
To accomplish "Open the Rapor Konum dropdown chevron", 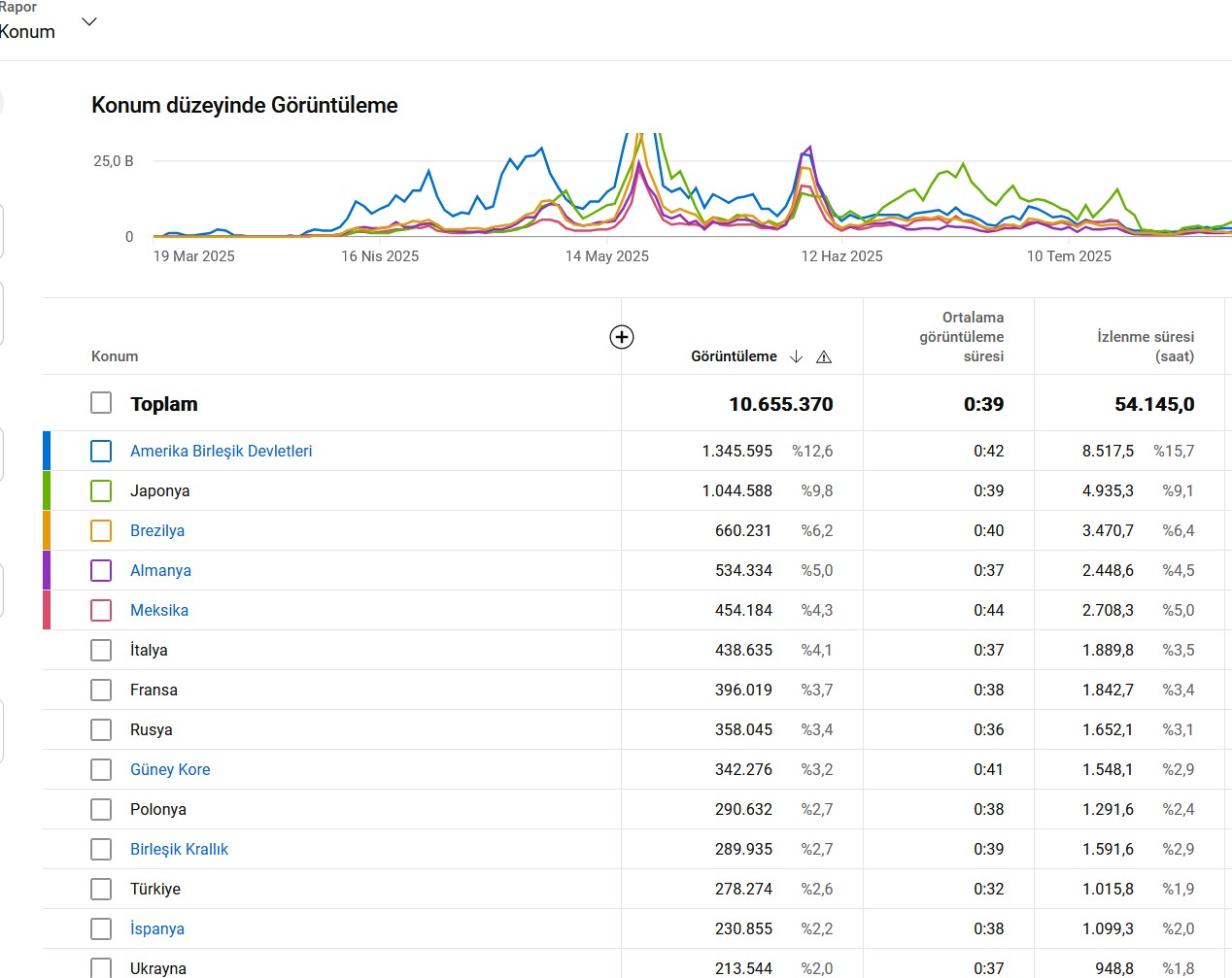I will (x=89, y=21).
